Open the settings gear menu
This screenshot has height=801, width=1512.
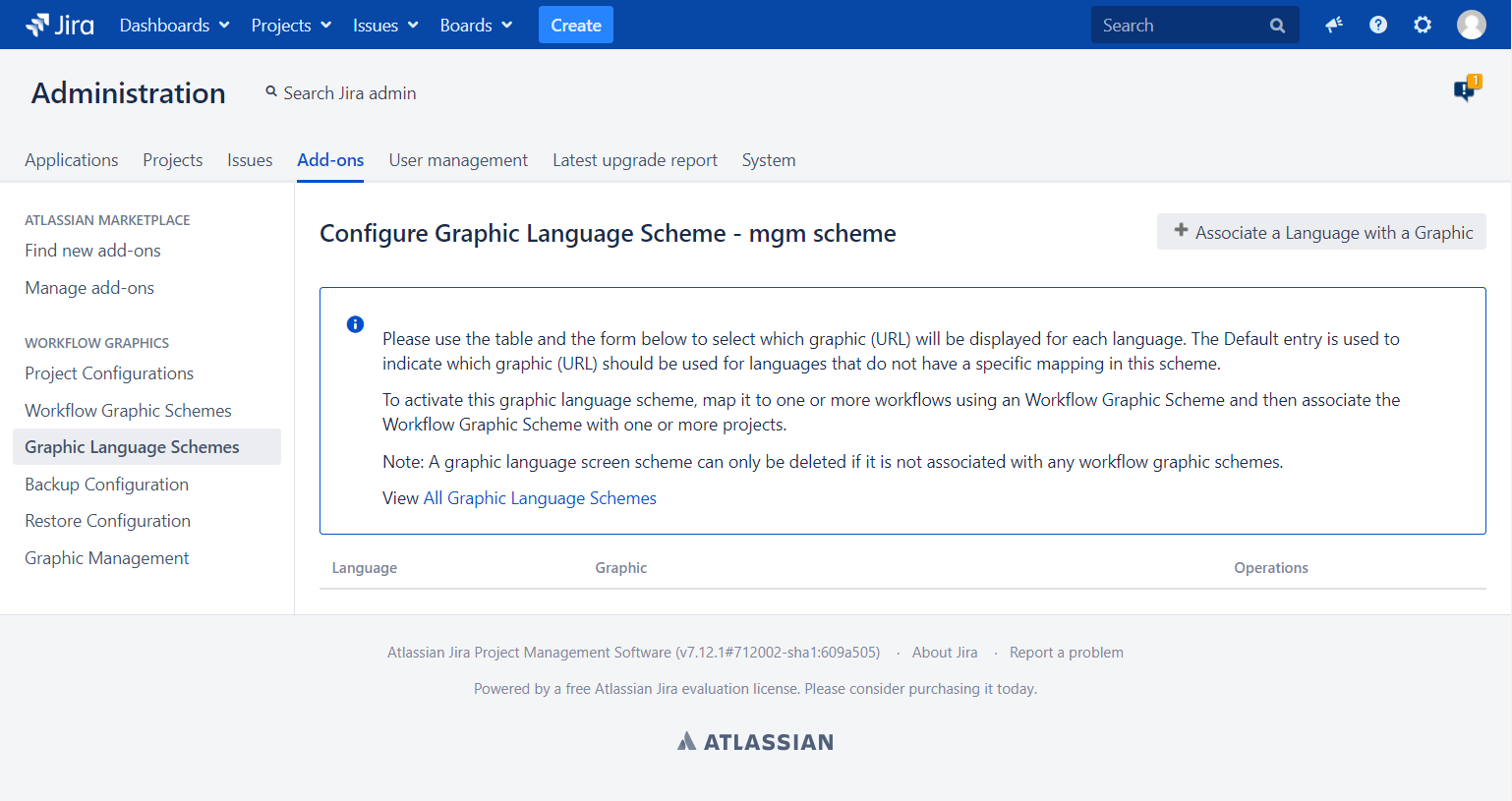[1422, 25]
